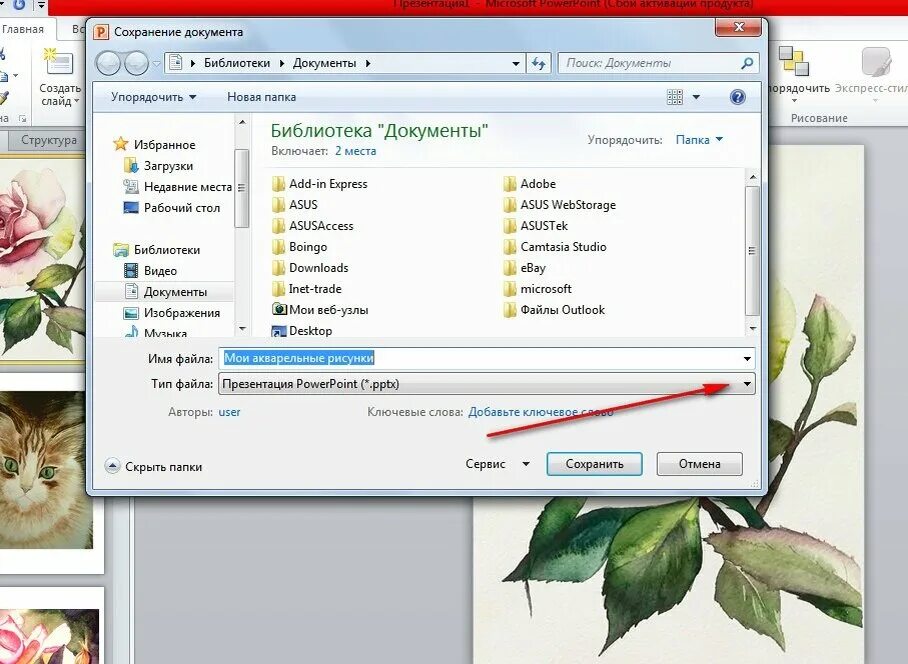Select Мои веб-узлы item
The width and height of the screenshot is (908, 664).
point(320,310)
